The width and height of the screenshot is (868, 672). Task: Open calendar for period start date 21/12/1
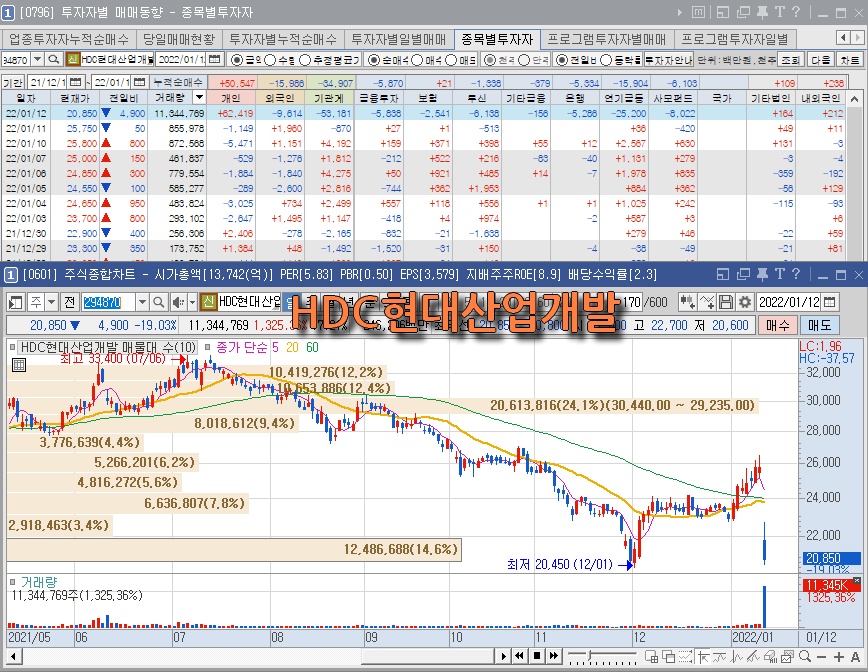click(76, 82)
